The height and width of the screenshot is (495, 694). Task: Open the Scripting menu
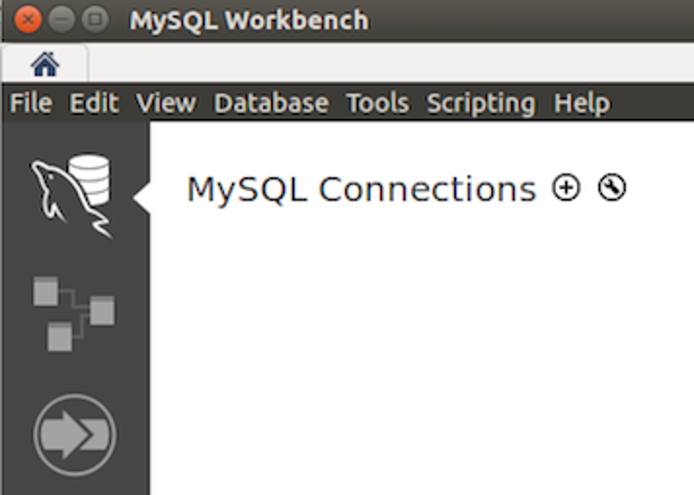click(x=481, y=103)
